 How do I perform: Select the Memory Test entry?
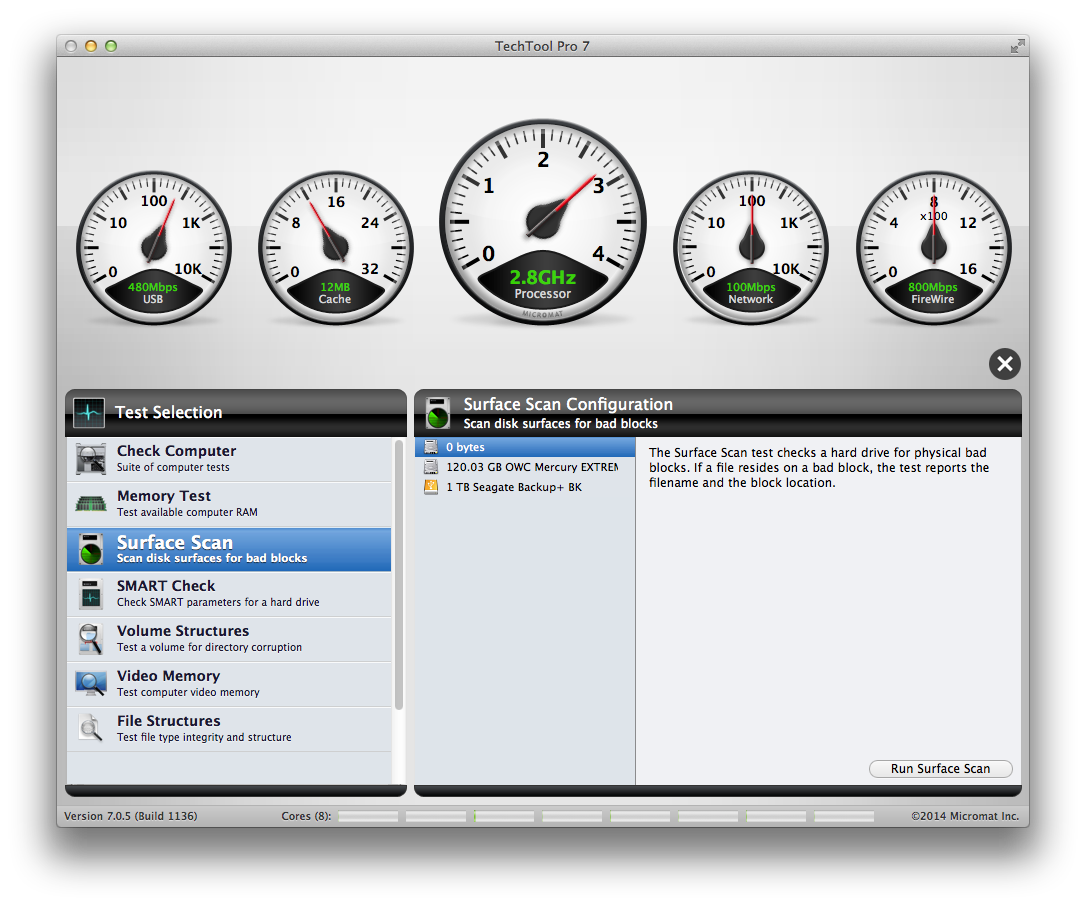tap(229, 504)
